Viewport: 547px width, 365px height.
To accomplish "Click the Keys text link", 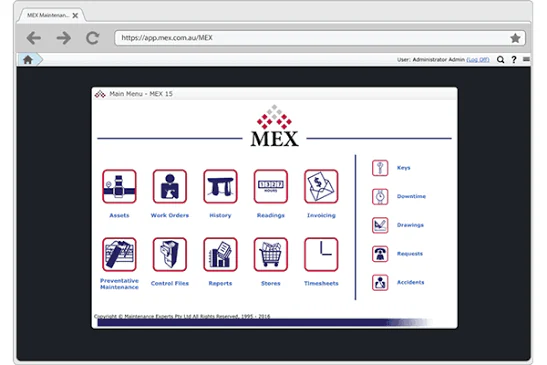I will coord(404,168).
